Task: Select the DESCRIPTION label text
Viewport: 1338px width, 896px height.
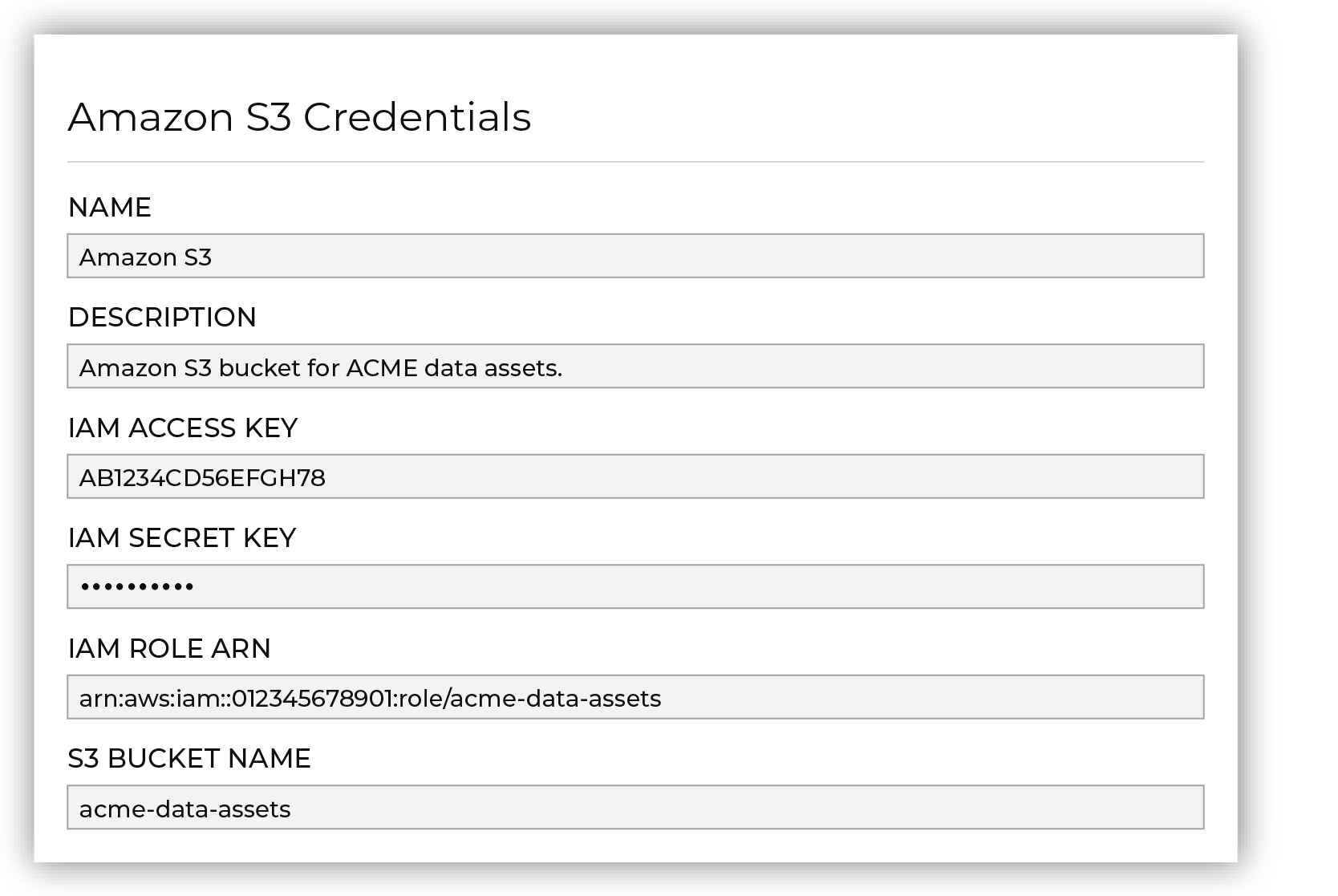Action: tap(162, 318)
